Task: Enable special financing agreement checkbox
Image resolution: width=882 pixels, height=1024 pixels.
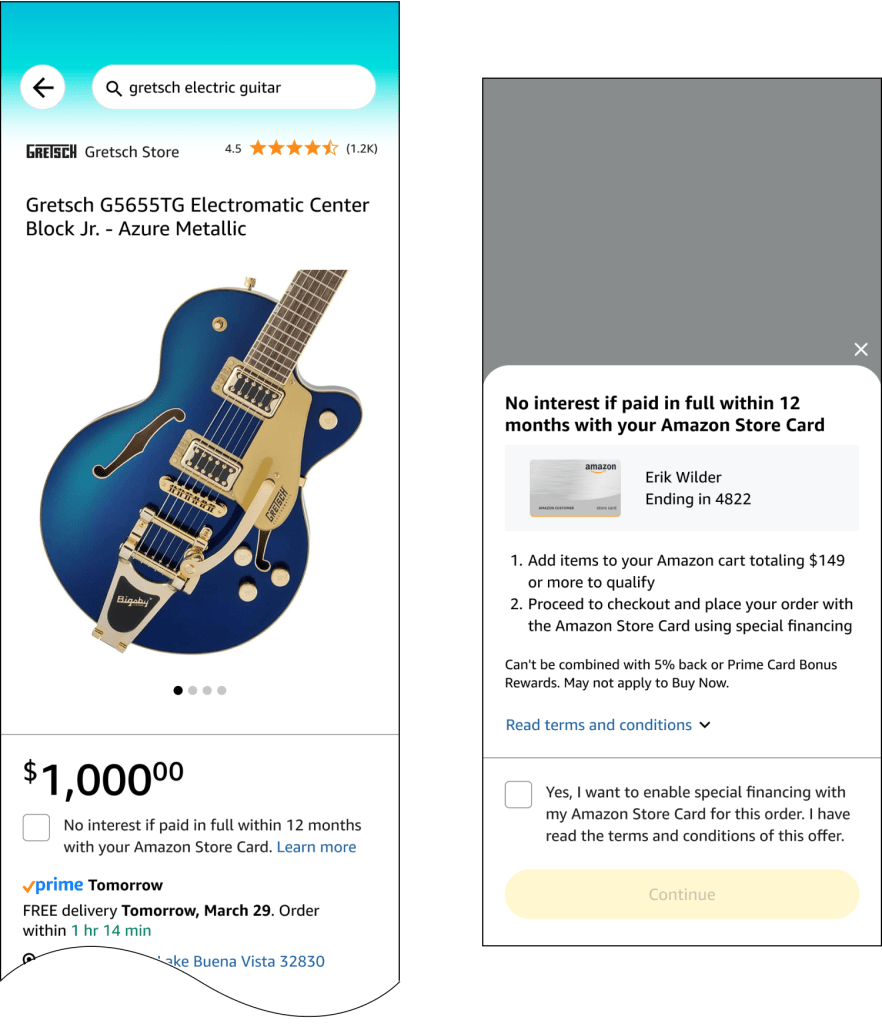Action: pyautogui.click(x=518, y=795)
